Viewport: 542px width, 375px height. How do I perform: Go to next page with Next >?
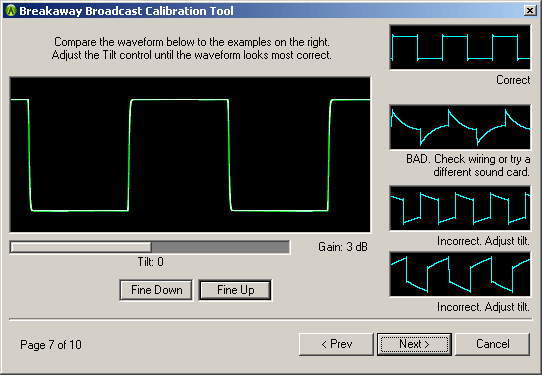click(x=414, y=344)
